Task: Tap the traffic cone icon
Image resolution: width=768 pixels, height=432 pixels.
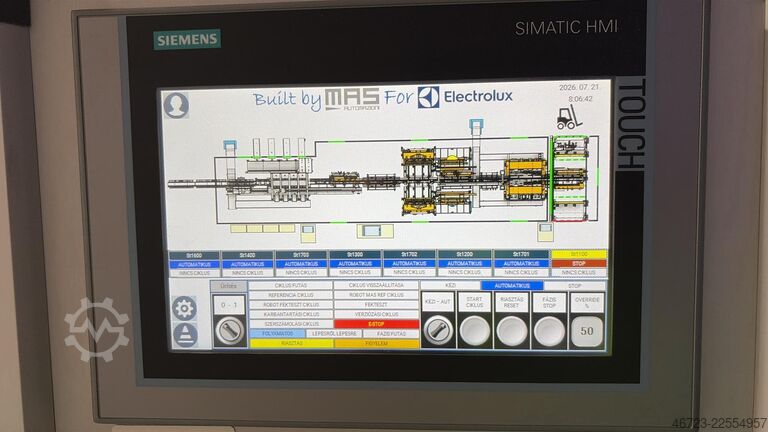Action: (185, 336)
